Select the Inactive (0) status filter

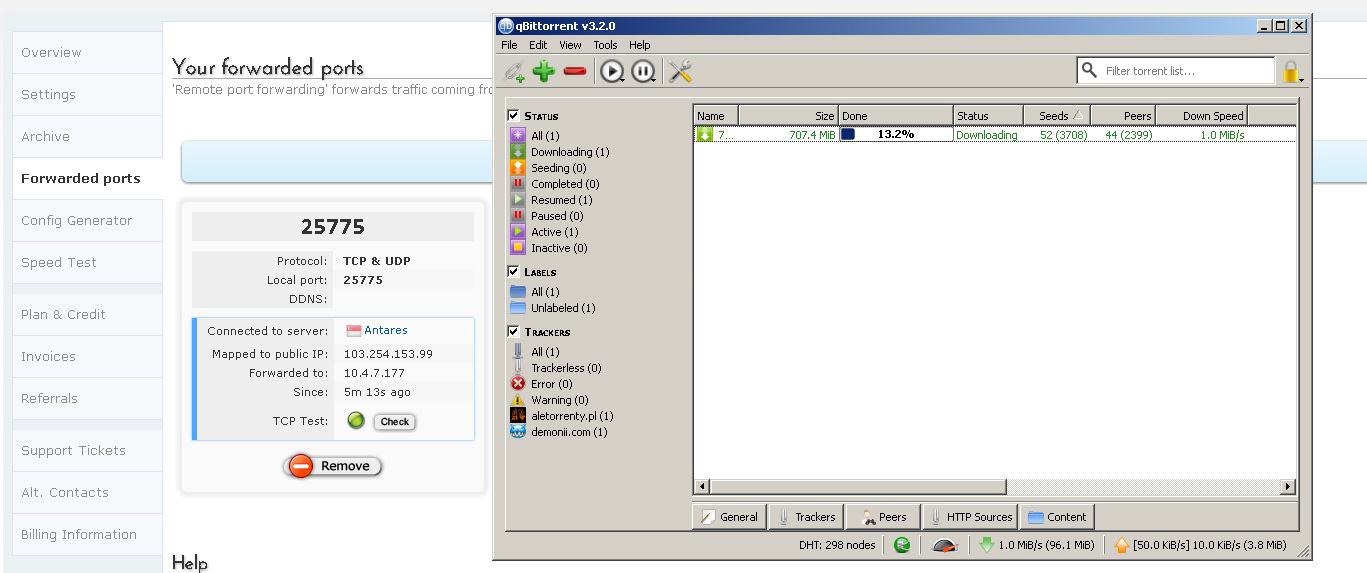coord(559,248)
